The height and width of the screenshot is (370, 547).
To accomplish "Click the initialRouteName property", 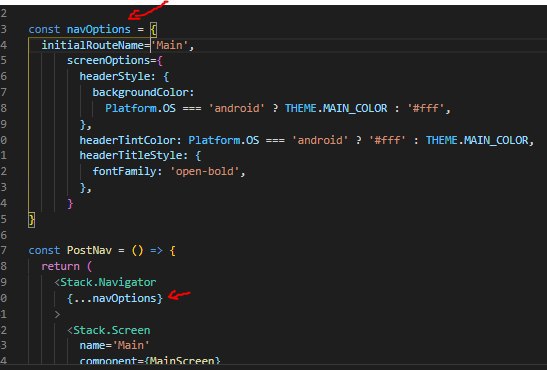I will pyautogui.click(x=92, y=45).
